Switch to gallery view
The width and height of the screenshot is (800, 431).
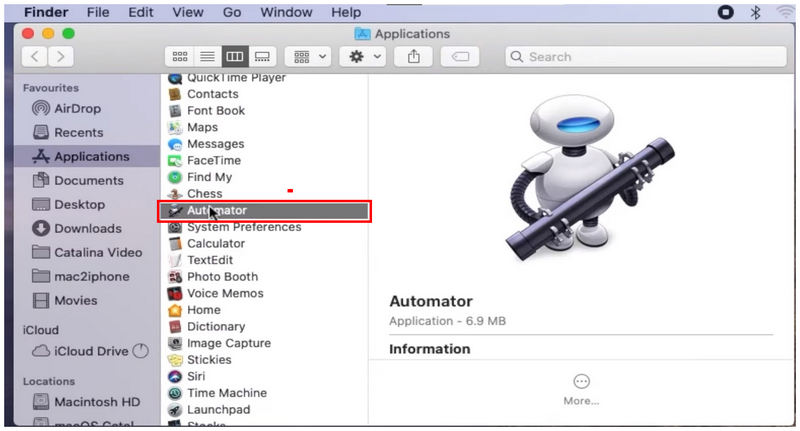[262, 56]
